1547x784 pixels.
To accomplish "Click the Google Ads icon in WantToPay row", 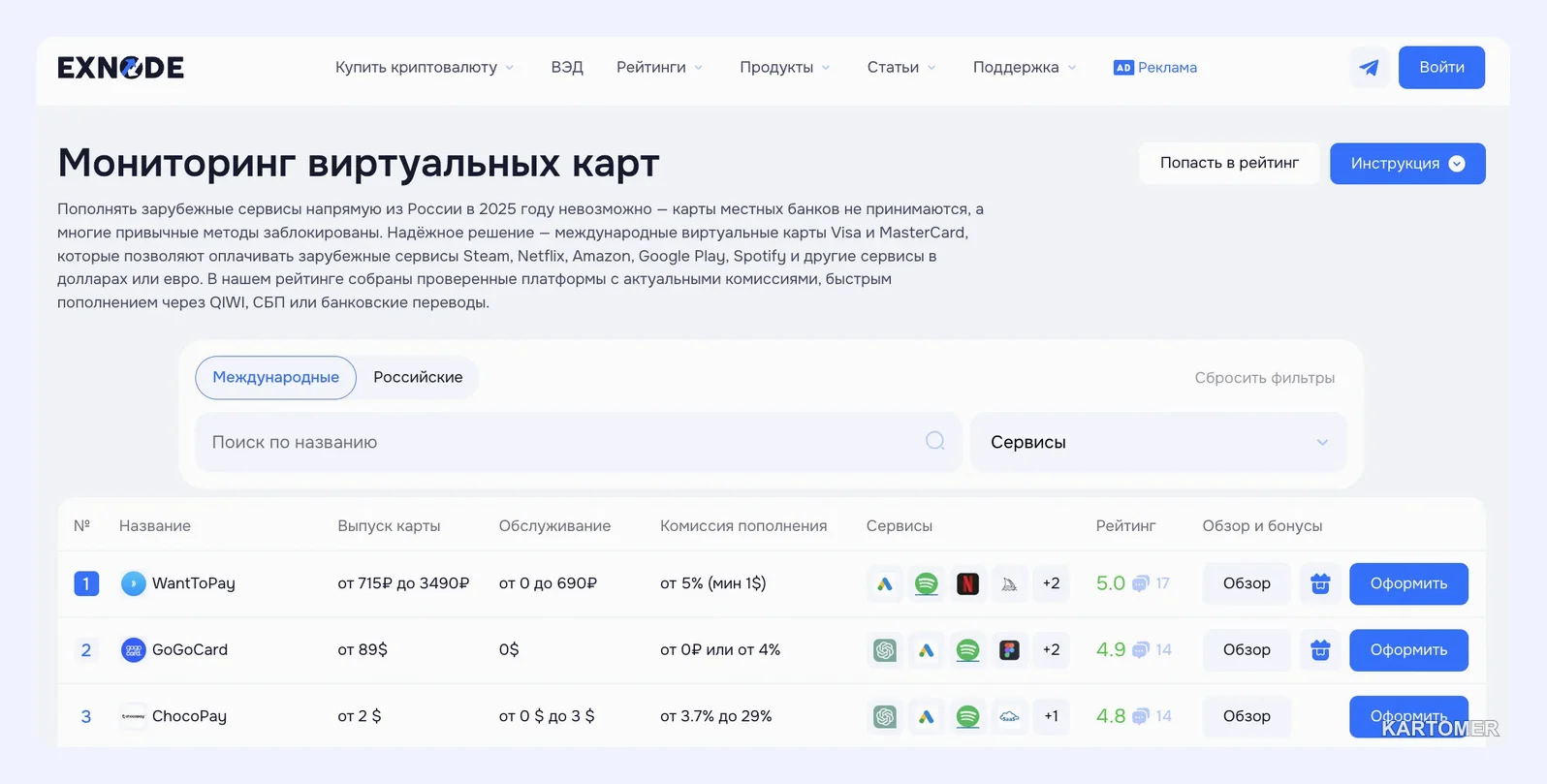I will tap(885, 583).
